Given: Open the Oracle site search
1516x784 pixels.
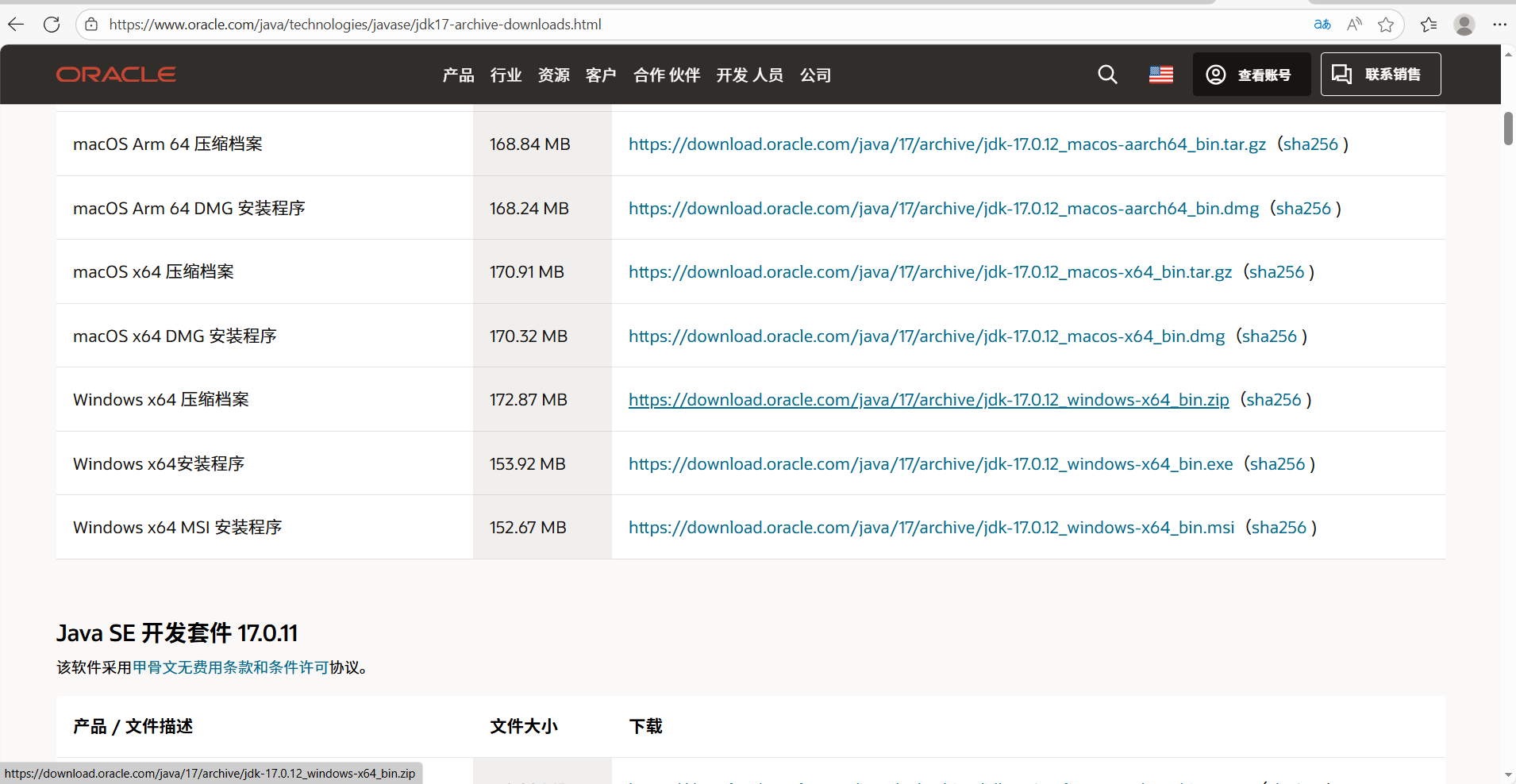Looking at the screenshot, I should [x=1107, y=75].
